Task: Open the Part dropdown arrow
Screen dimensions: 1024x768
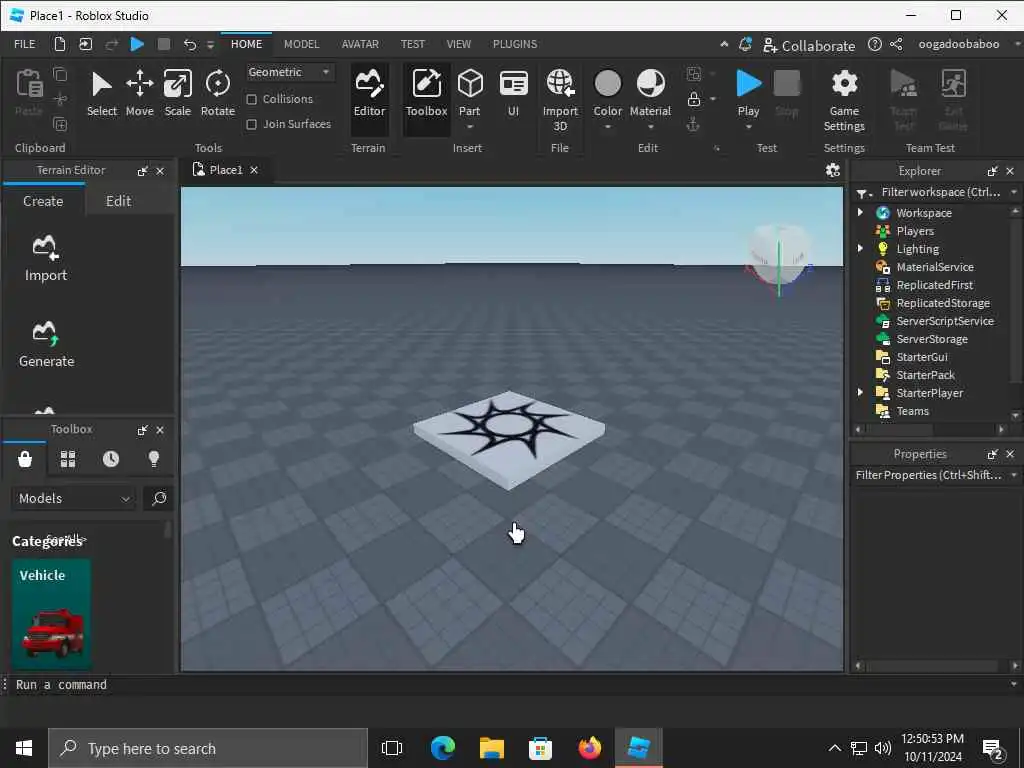Action: point(470,127)
